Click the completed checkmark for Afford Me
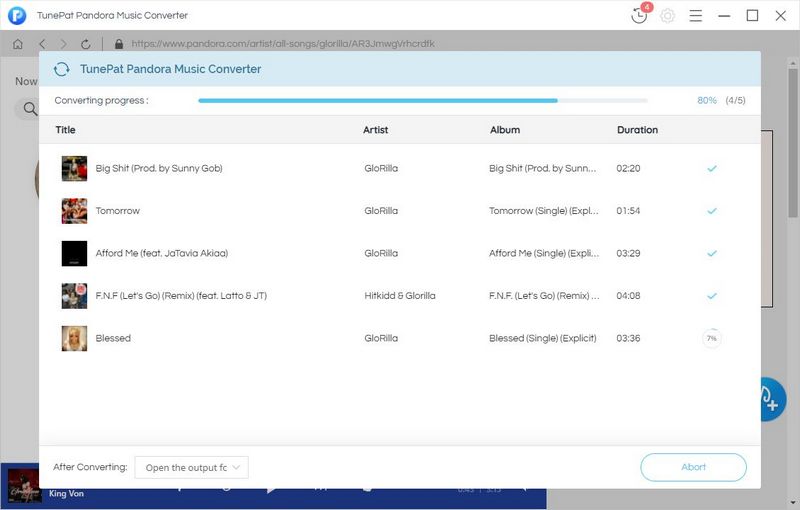 pyautogui.click(x=712, y=253)
